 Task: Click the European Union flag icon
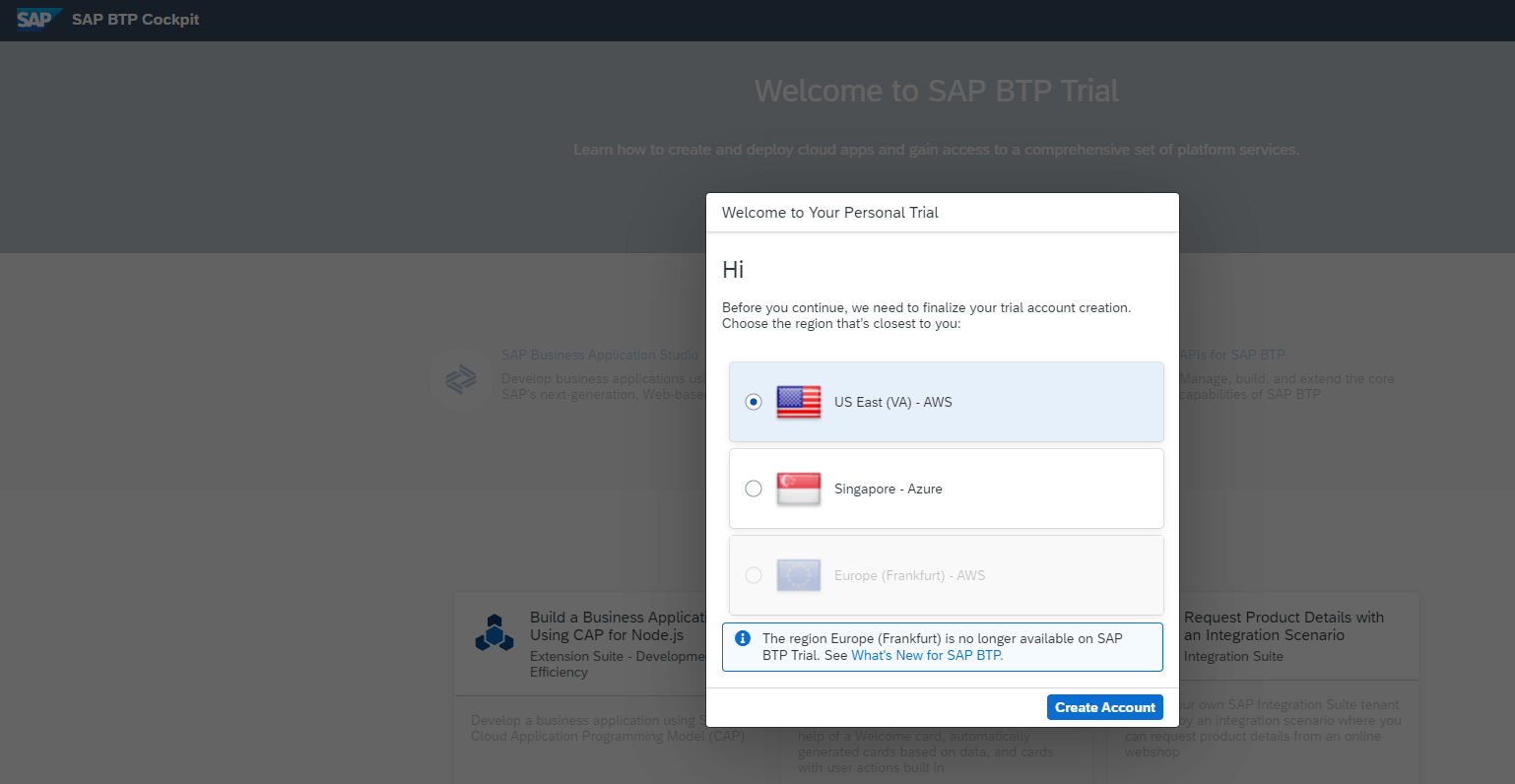[798, 575]
